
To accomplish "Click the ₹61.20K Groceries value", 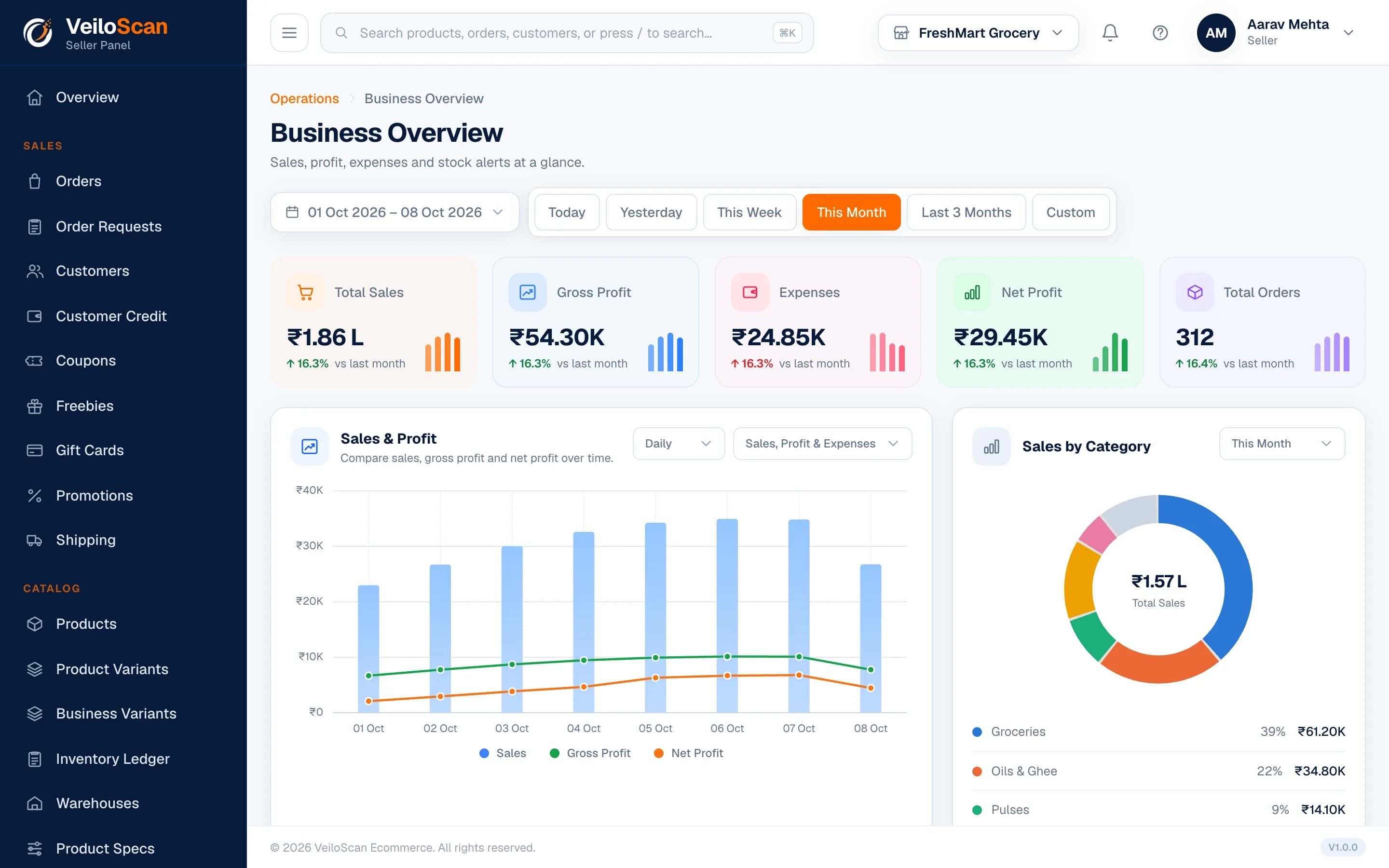I will click(x=1321, y=732).
